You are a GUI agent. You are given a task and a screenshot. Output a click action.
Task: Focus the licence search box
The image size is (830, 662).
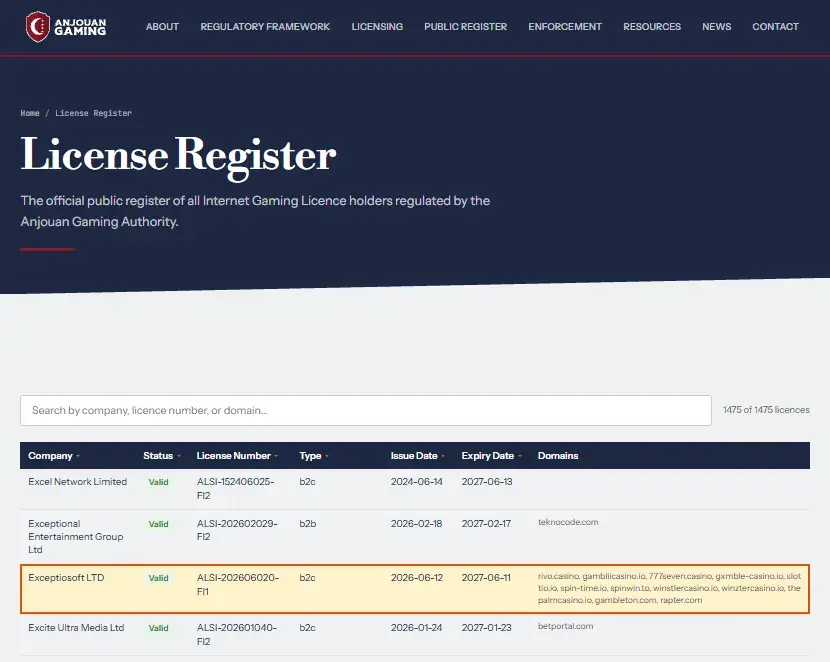(x=366, y=410)
